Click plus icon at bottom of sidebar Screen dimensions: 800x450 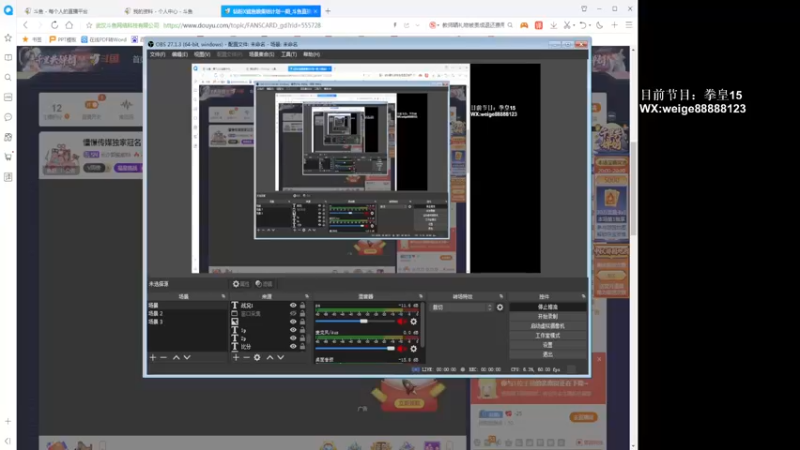(8, 421)
